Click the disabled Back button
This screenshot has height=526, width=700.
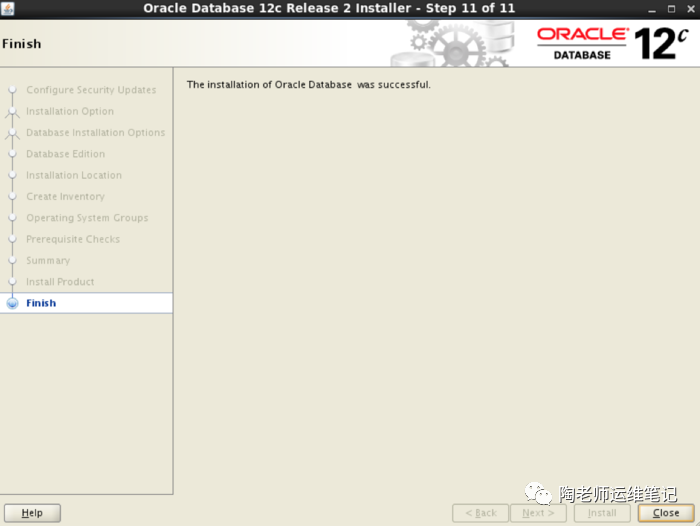tap(480, 513)
